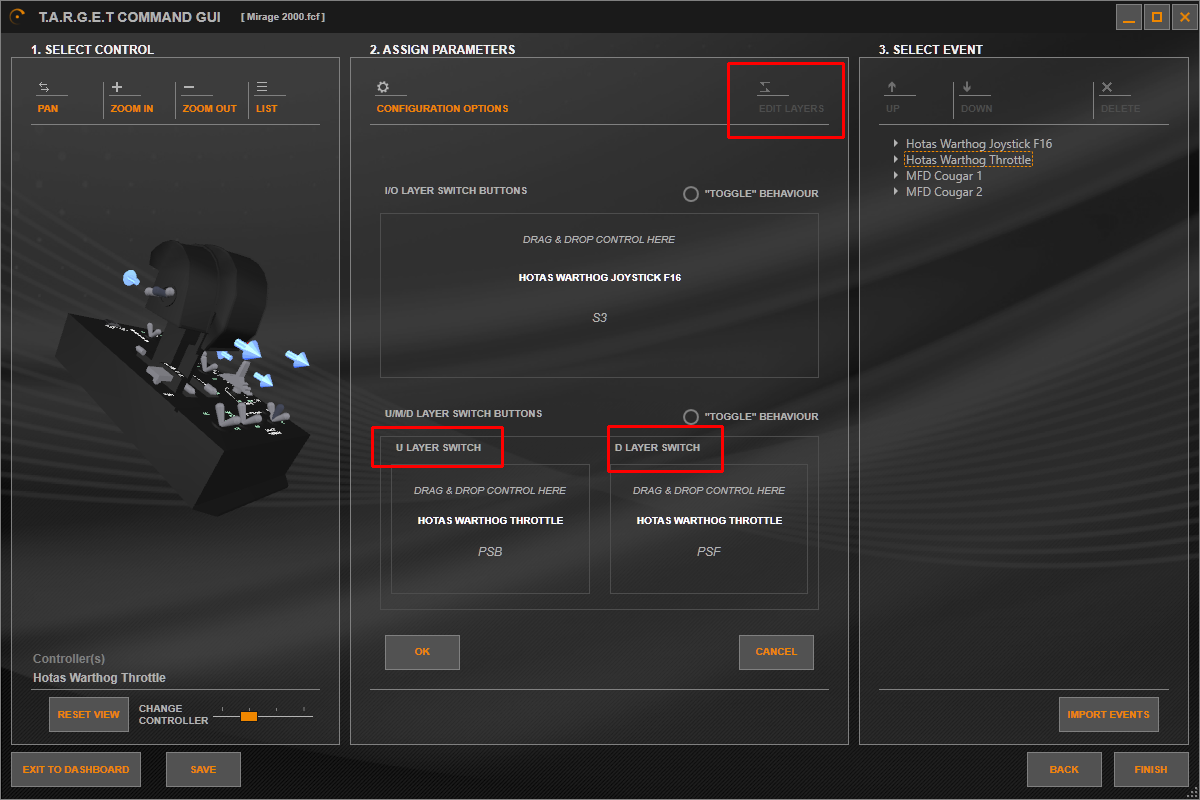
Task: Click I/O layer S3 drop zone
Action: [x=599, y=295]
